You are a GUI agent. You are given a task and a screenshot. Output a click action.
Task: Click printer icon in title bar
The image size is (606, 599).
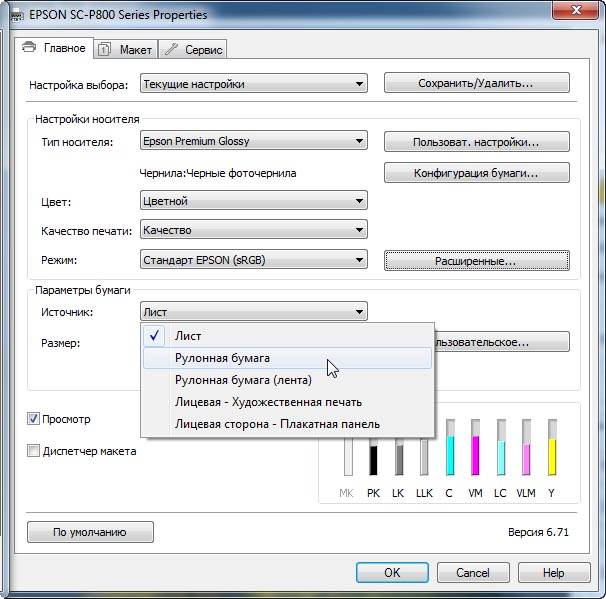click(16, 15)
